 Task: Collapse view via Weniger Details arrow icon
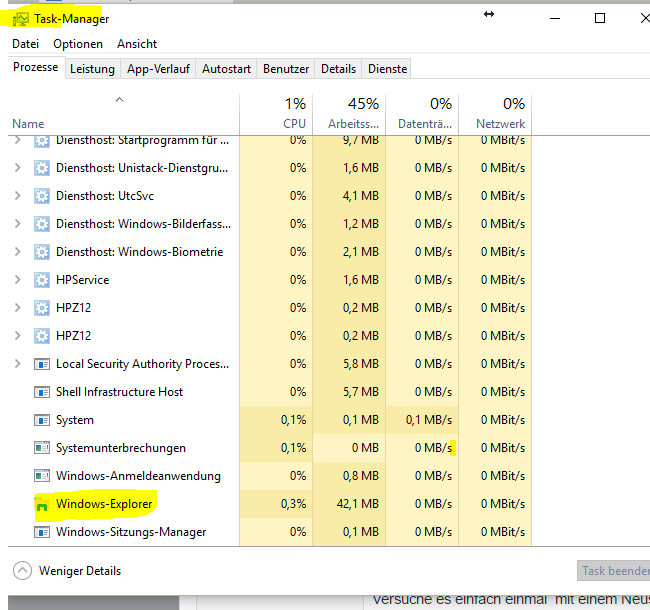[22, 571]
